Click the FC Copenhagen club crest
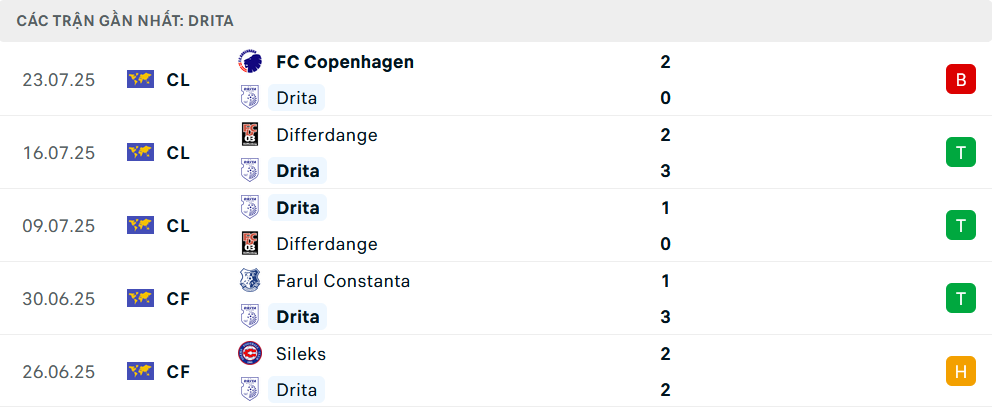 tap(250, 62)
